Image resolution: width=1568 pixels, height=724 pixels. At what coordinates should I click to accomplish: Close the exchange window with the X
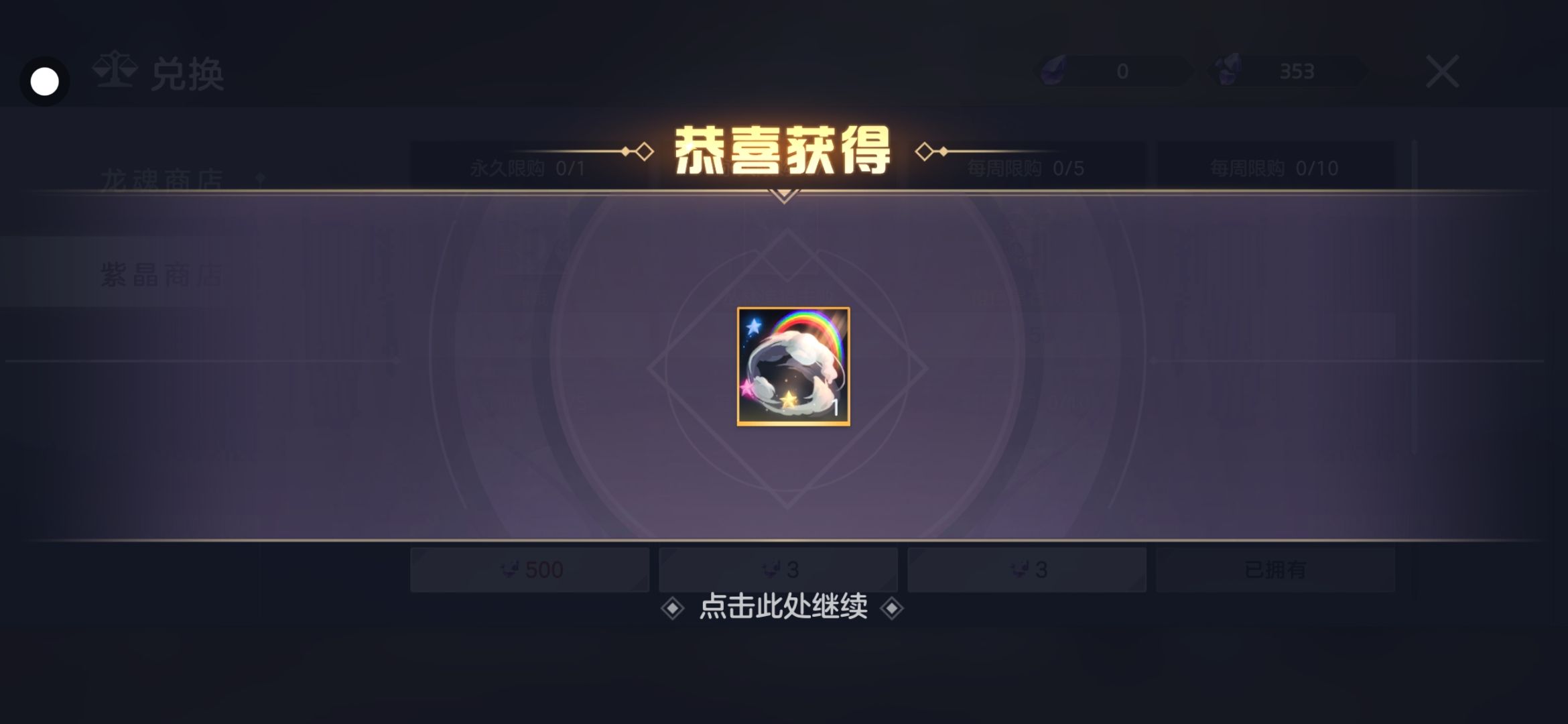[x=1442, y=72]
